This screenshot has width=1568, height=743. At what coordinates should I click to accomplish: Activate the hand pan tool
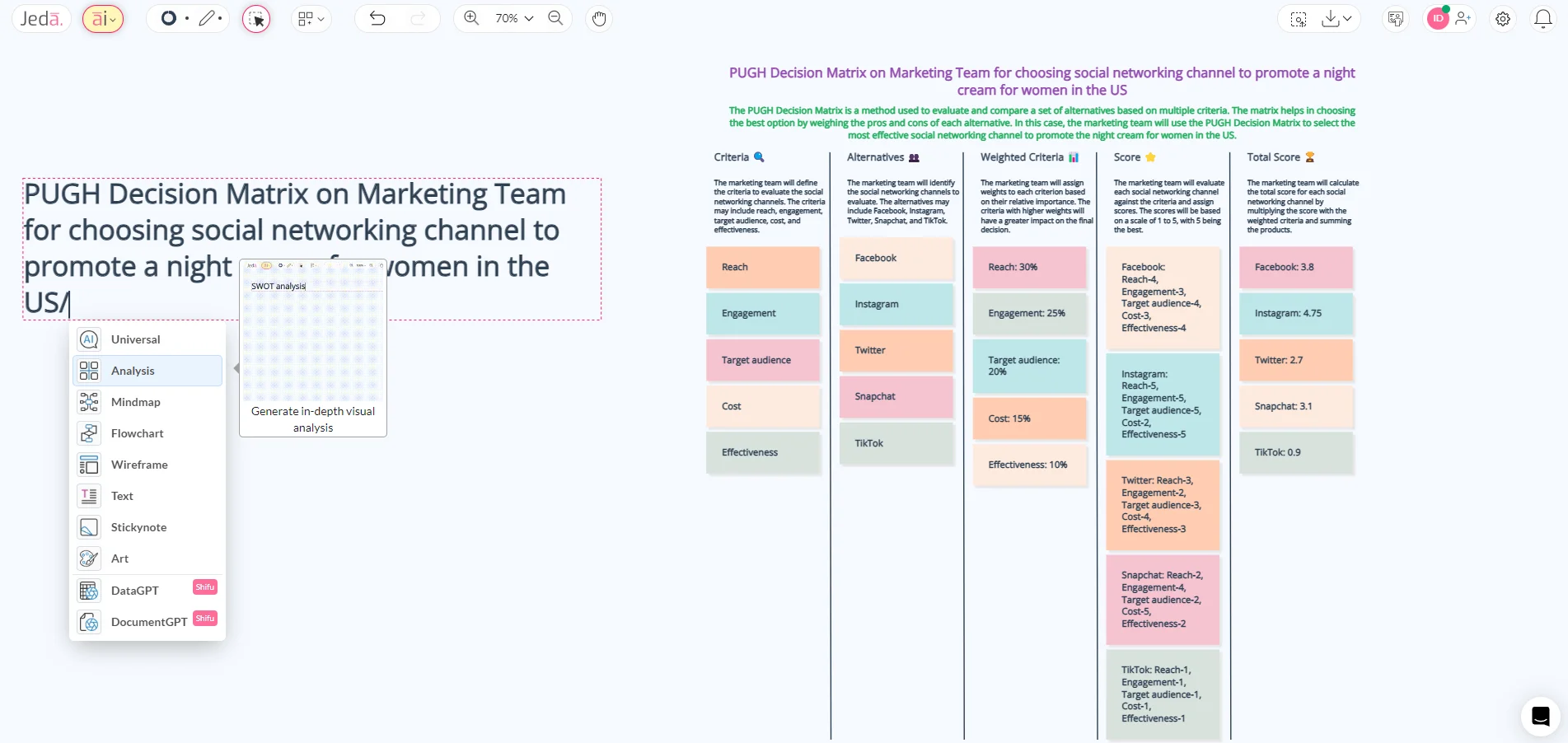(x=598, y=18)
